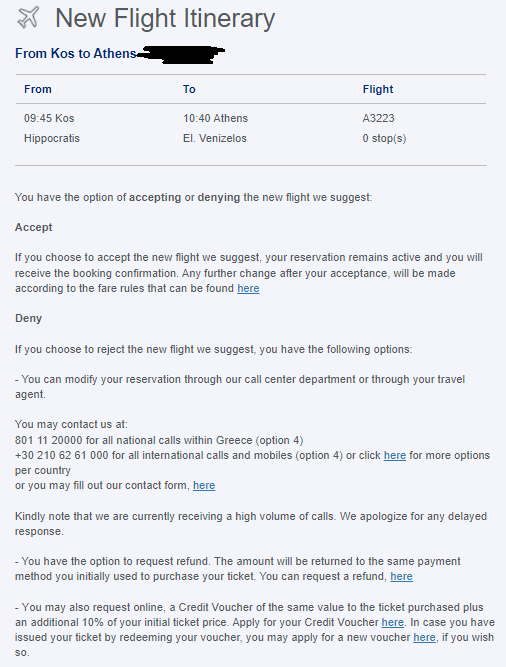Open the contact form 'here' link
Image resolution: width=506 pixels, height=667 pixels.
click(x=204, y=485)
